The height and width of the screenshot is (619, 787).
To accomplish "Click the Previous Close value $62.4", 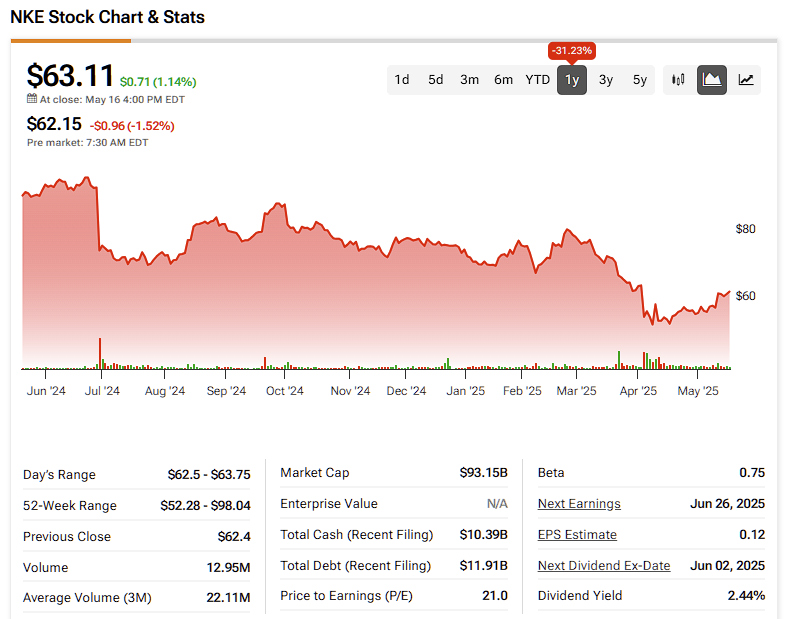I will tap(234, 537).
